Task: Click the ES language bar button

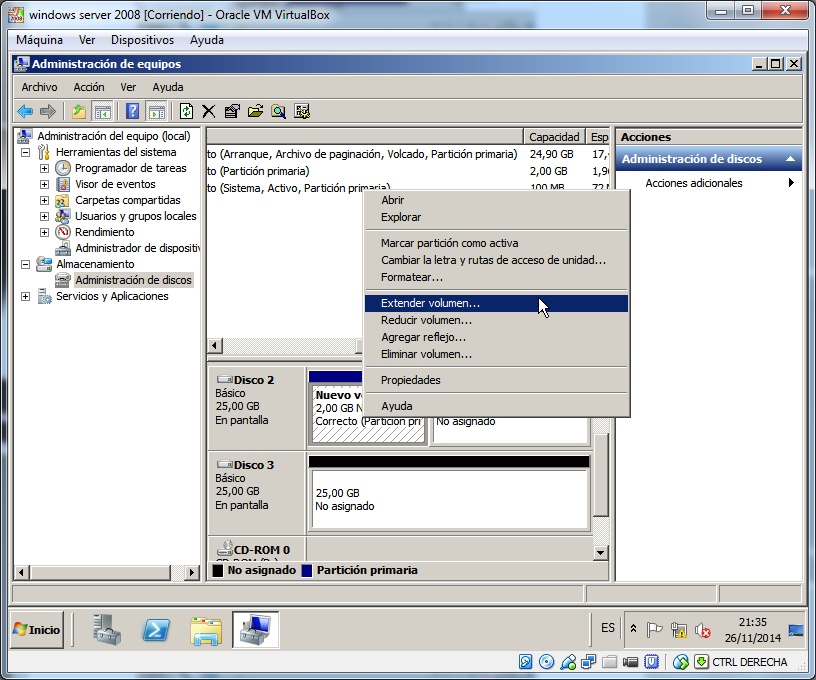Action: (x=607, y=628)
